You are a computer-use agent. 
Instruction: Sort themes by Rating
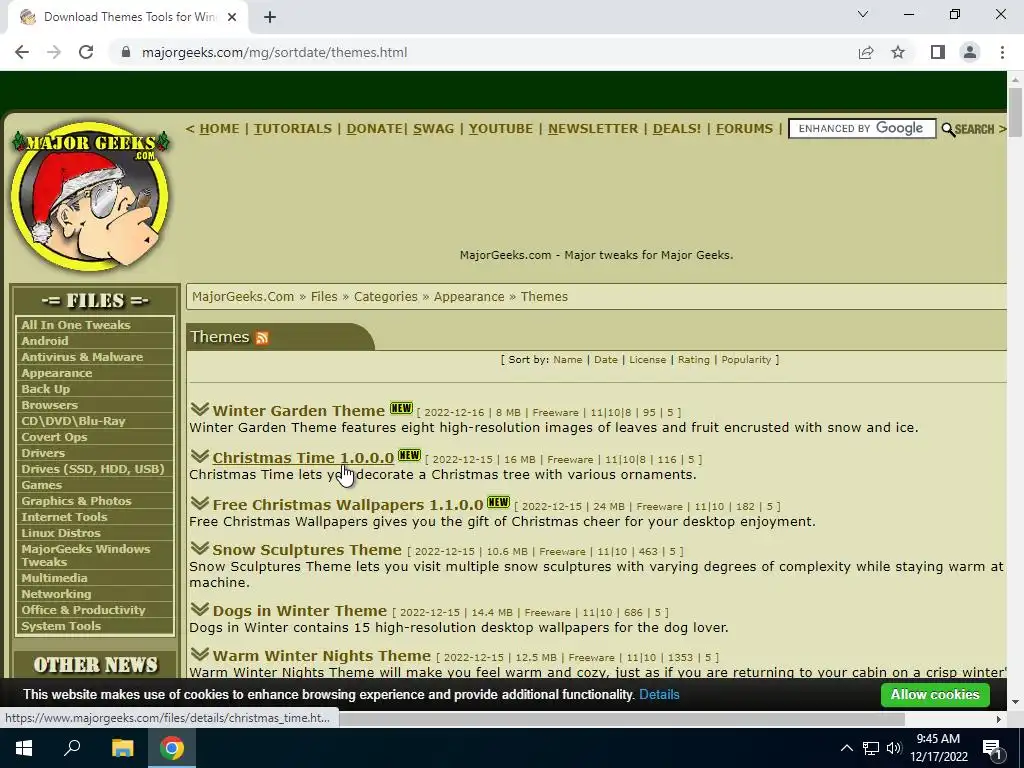click(x=694, y=360)
